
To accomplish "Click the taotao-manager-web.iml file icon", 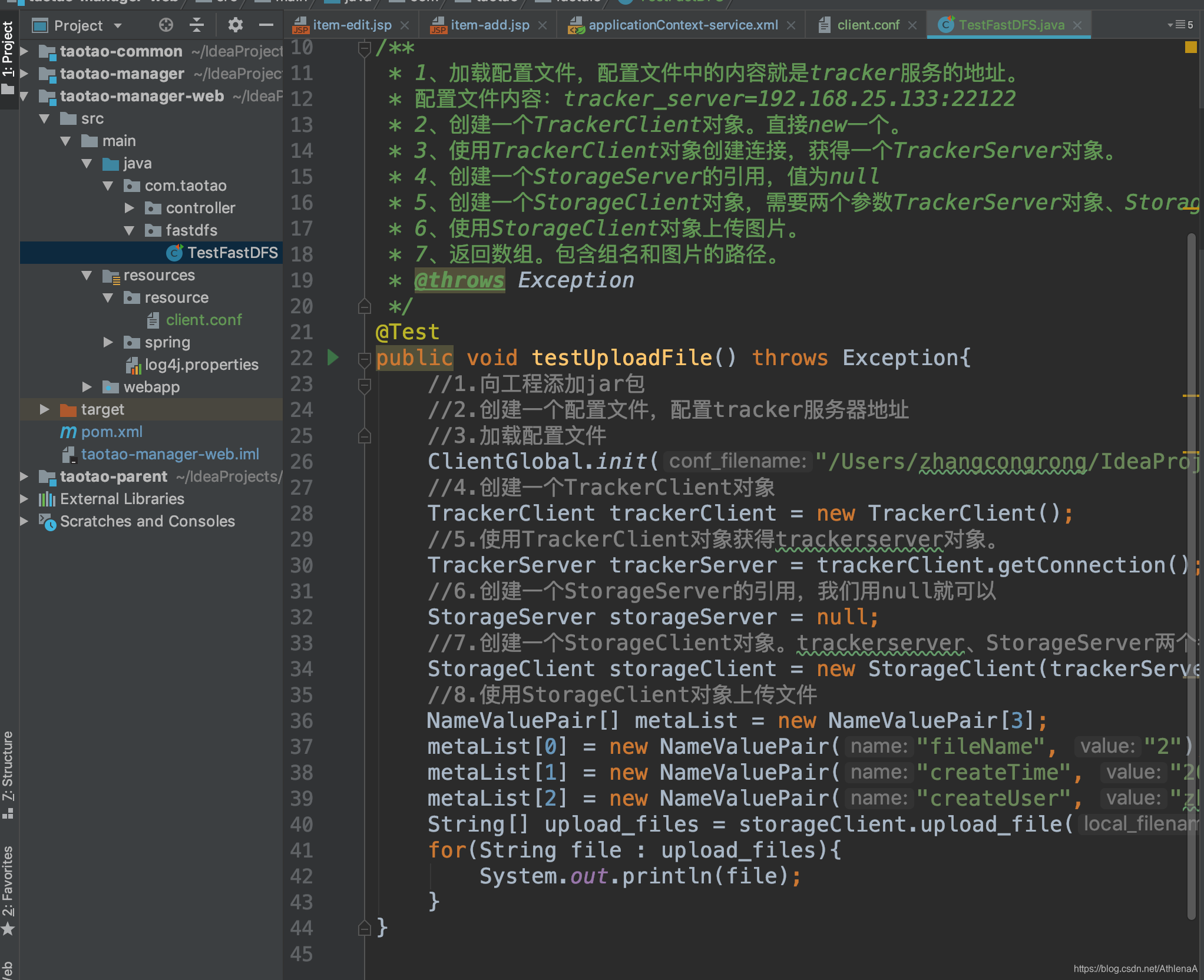I will pos(69,455).
